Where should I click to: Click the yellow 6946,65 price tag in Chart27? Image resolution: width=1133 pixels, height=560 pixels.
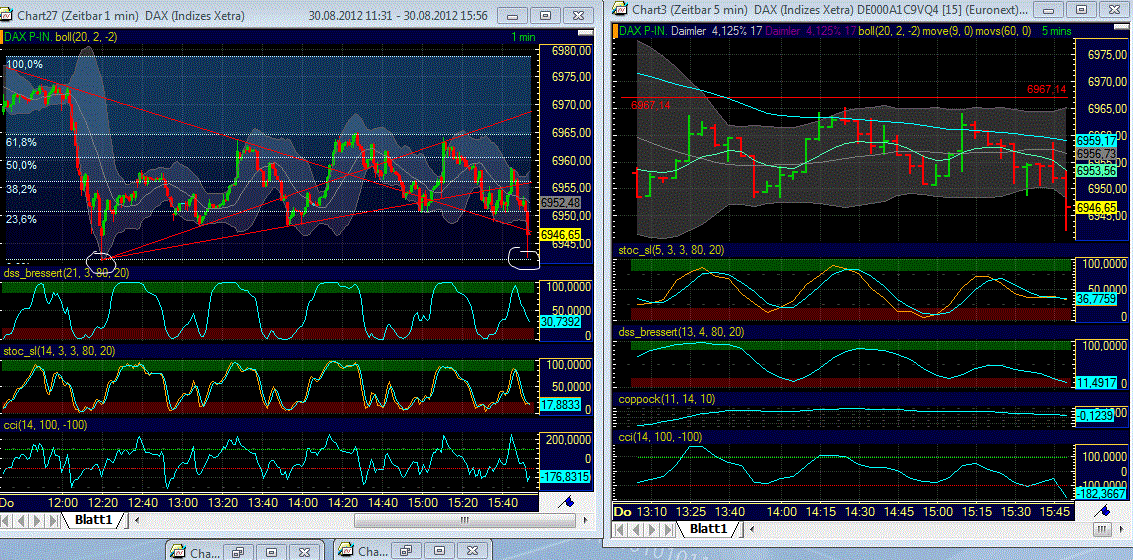coord(560,234)
